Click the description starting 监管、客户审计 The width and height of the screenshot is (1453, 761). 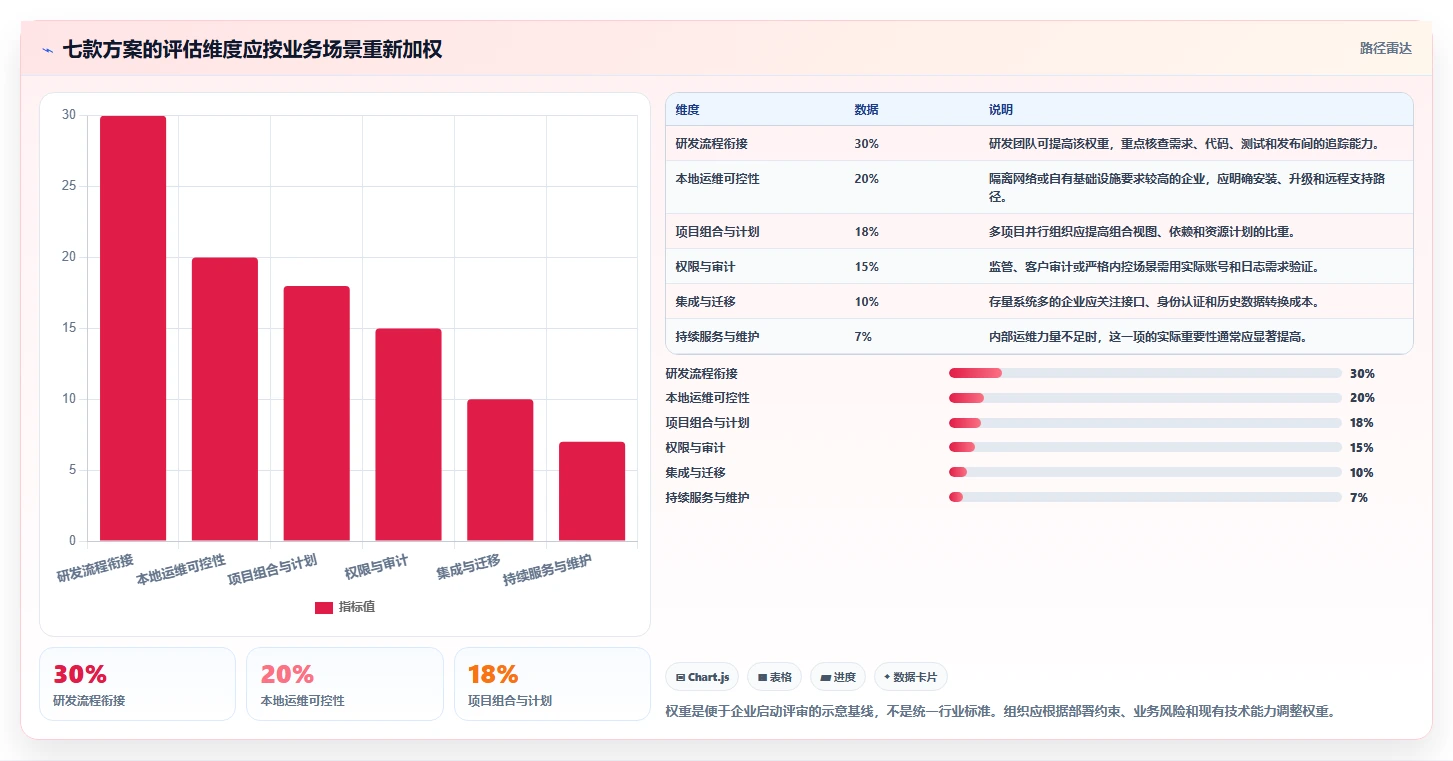tap(1154, 267)
